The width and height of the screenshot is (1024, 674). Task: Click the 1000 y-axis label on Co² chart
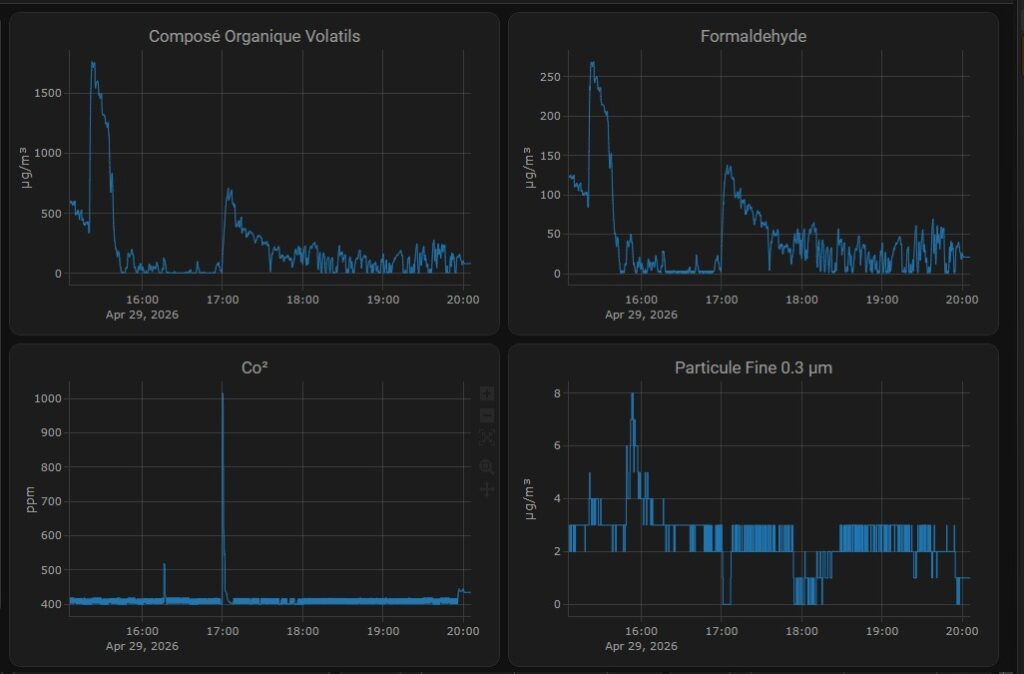click(48, 398)
